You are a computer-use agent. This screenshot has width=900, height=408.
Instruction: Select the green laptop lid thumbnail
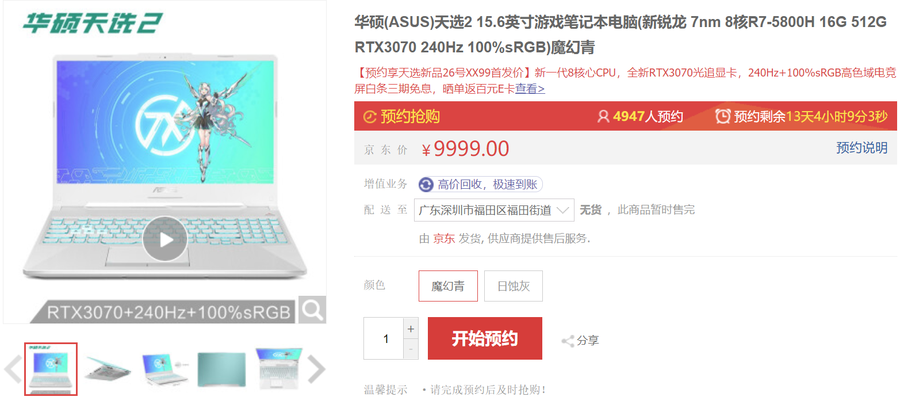[x=222, y=369]
